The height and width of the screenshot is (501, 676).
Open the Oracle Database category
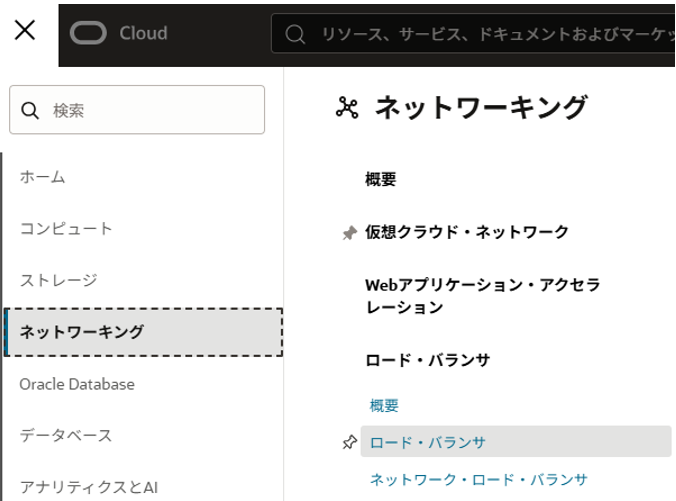(77, 384)
